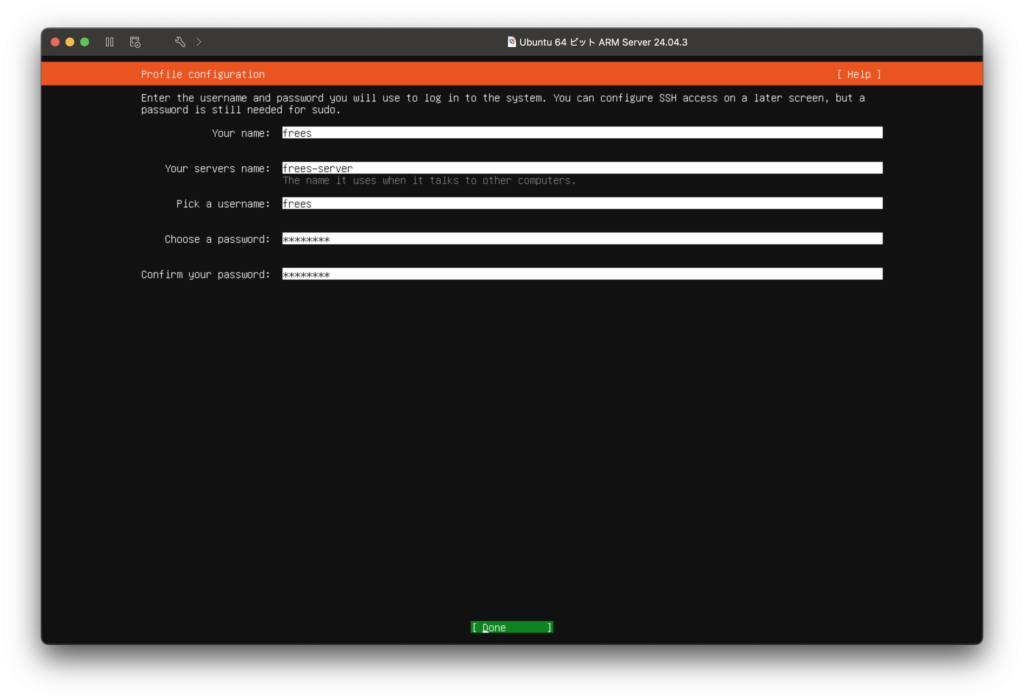
Task: Pause the virtual machine
Action: 110,42
